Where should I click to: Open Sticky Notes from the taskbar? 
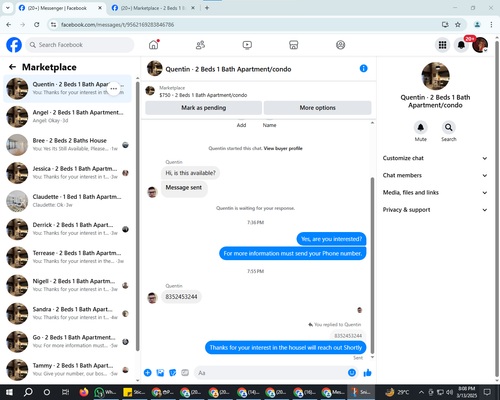[x=133, y=392]
